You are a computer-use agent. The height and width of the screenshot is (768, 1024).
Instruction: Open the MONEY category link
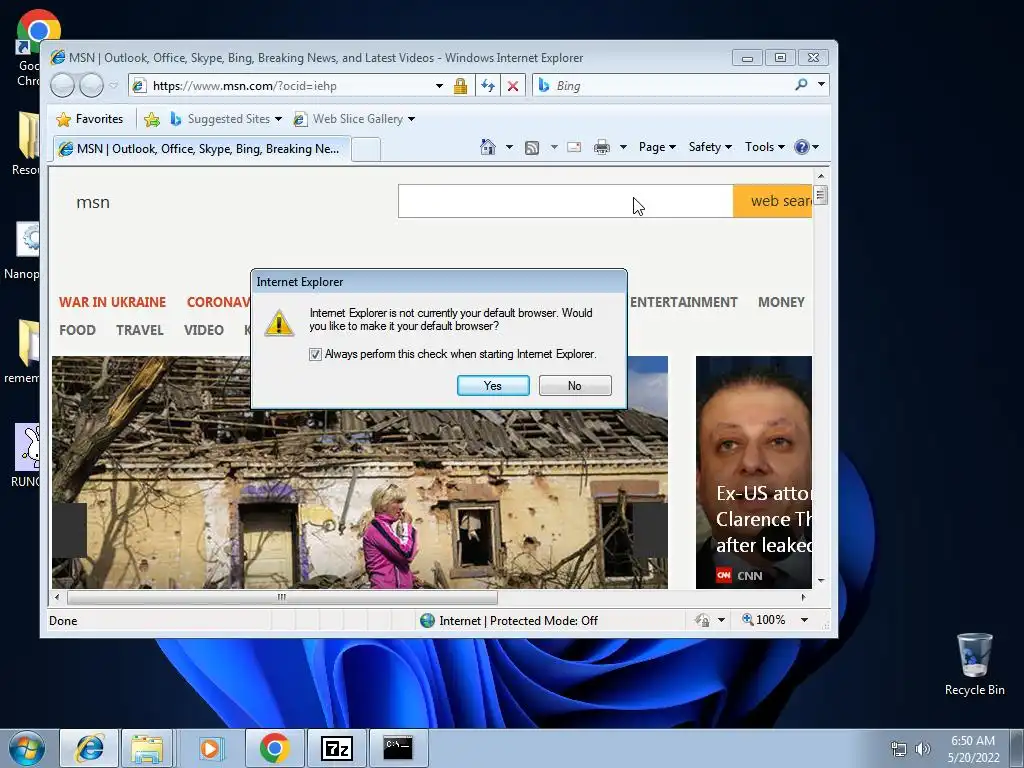[781, 302]
